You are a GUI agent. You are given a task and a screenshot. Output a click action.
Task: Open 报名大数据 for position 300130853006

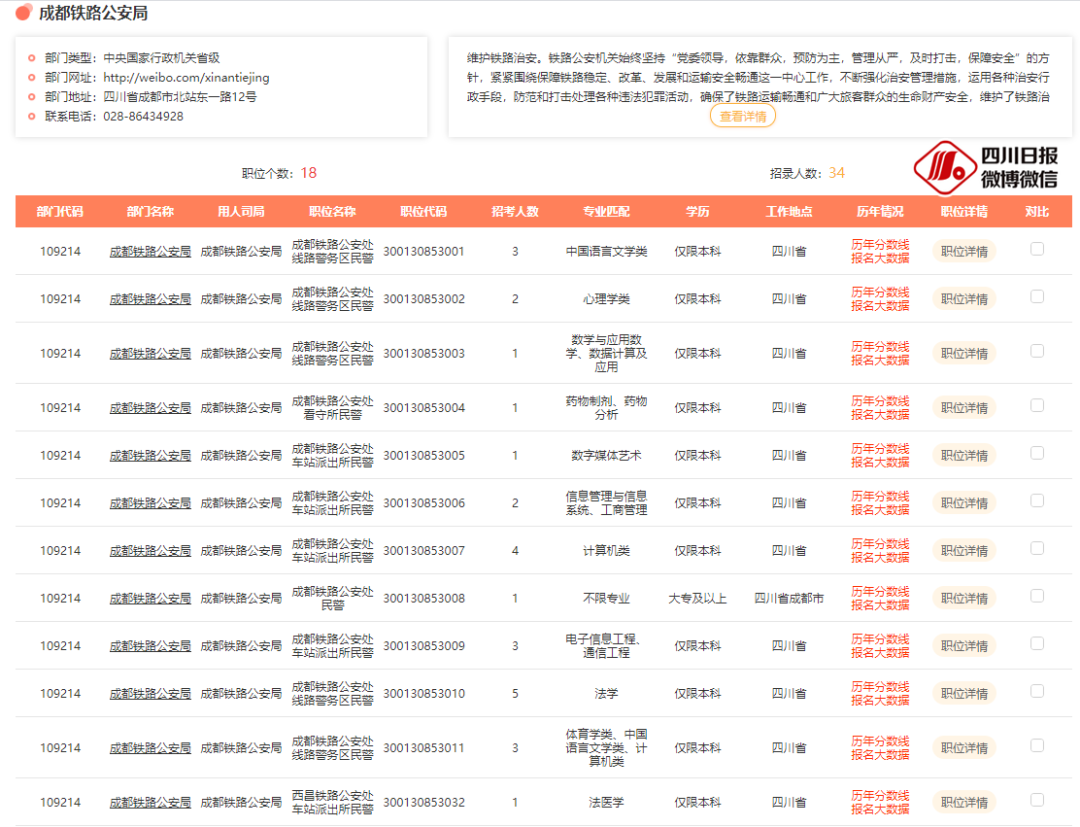tap(880, 510)
